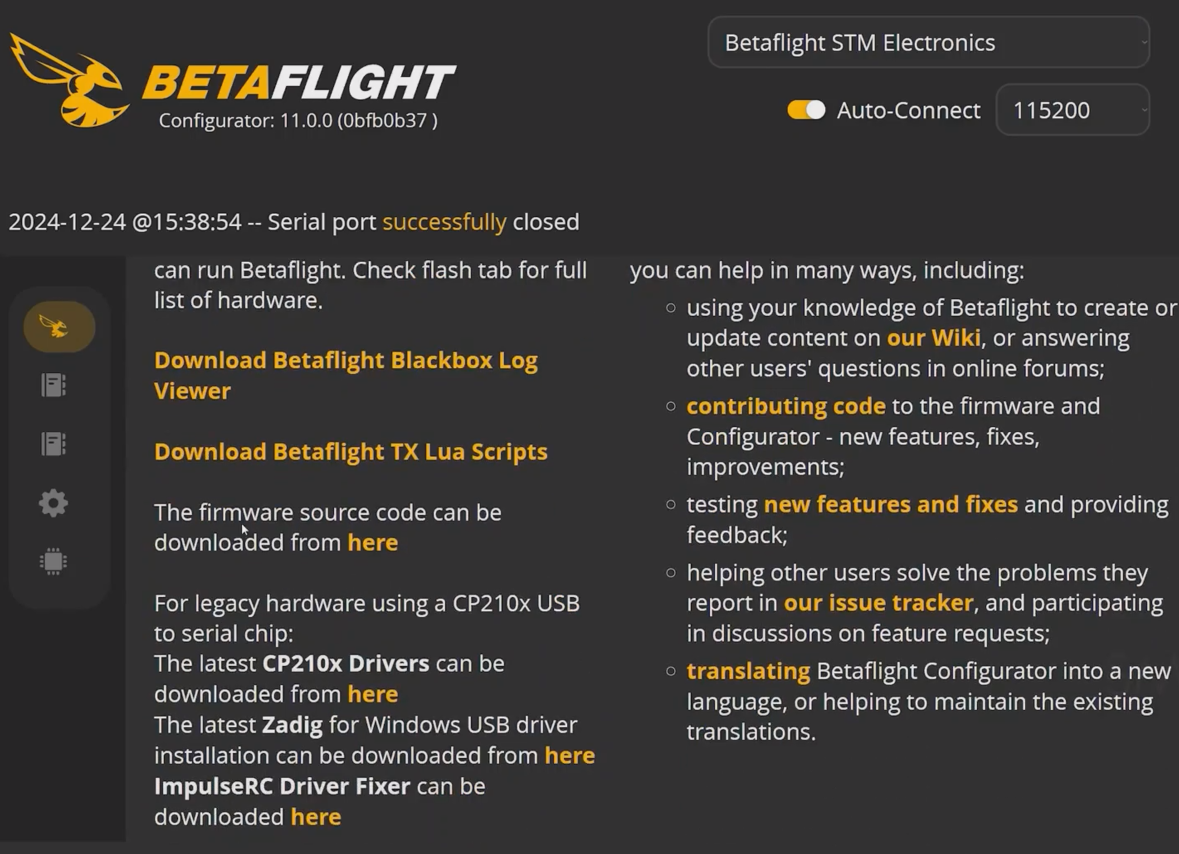Image resolution: width=1179 pixels, height=854 pixels.
Task: Click Download Betaflight TX Lua Scripts link
Action: click(350, 452)
